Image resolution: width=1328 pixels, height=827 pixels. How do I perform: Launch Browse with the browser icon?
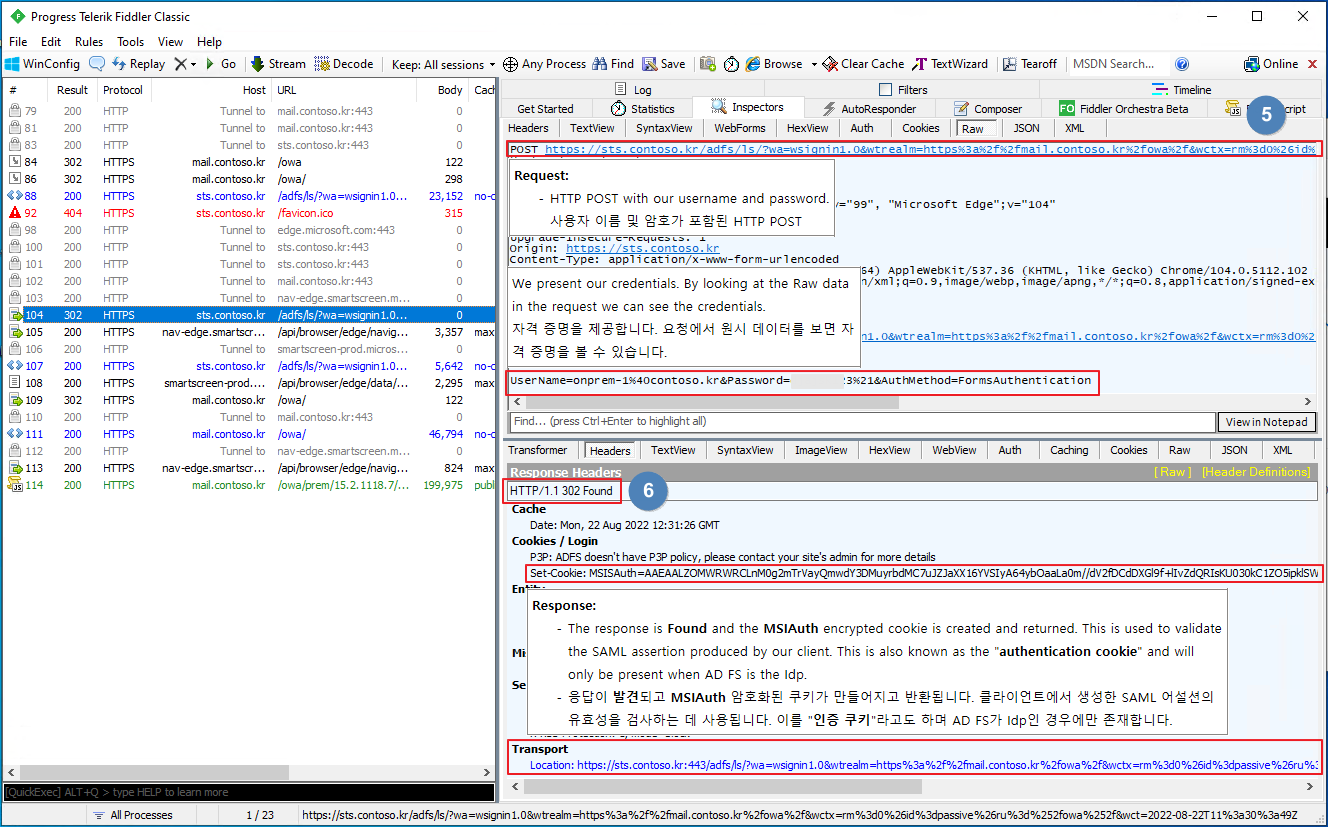tap(774, 64)
